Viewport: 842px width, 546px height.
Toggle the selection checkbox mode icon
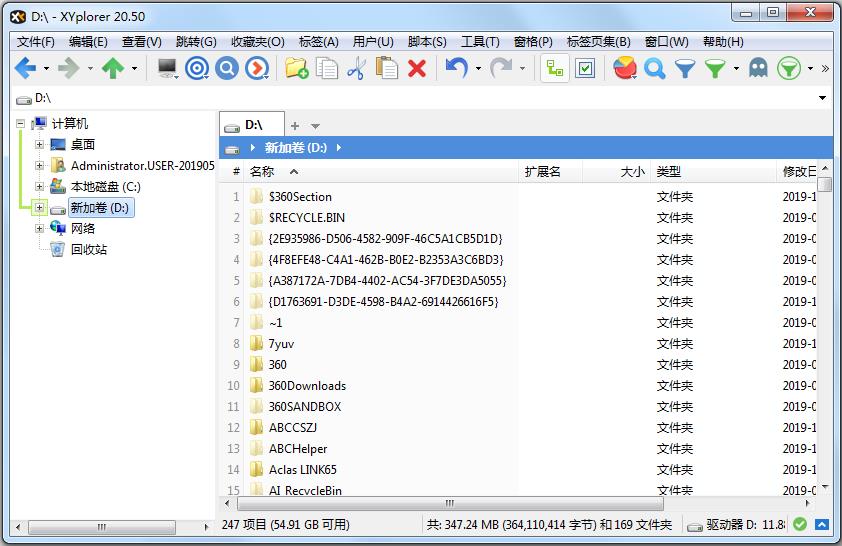coord(585,68)
